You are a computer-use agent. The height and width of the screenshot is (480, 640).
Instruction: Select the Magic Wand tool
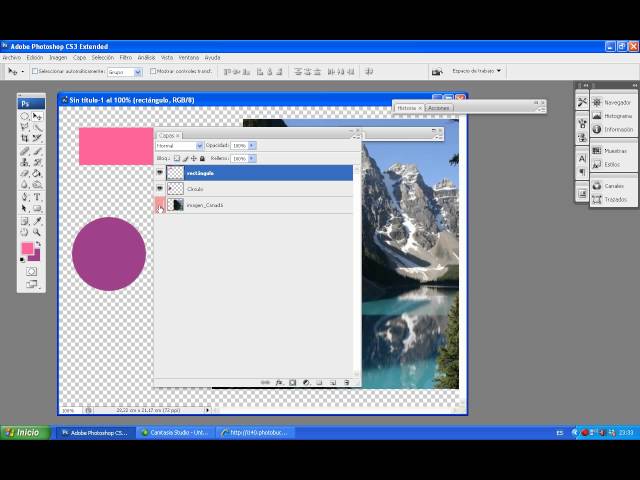point(37,127)
